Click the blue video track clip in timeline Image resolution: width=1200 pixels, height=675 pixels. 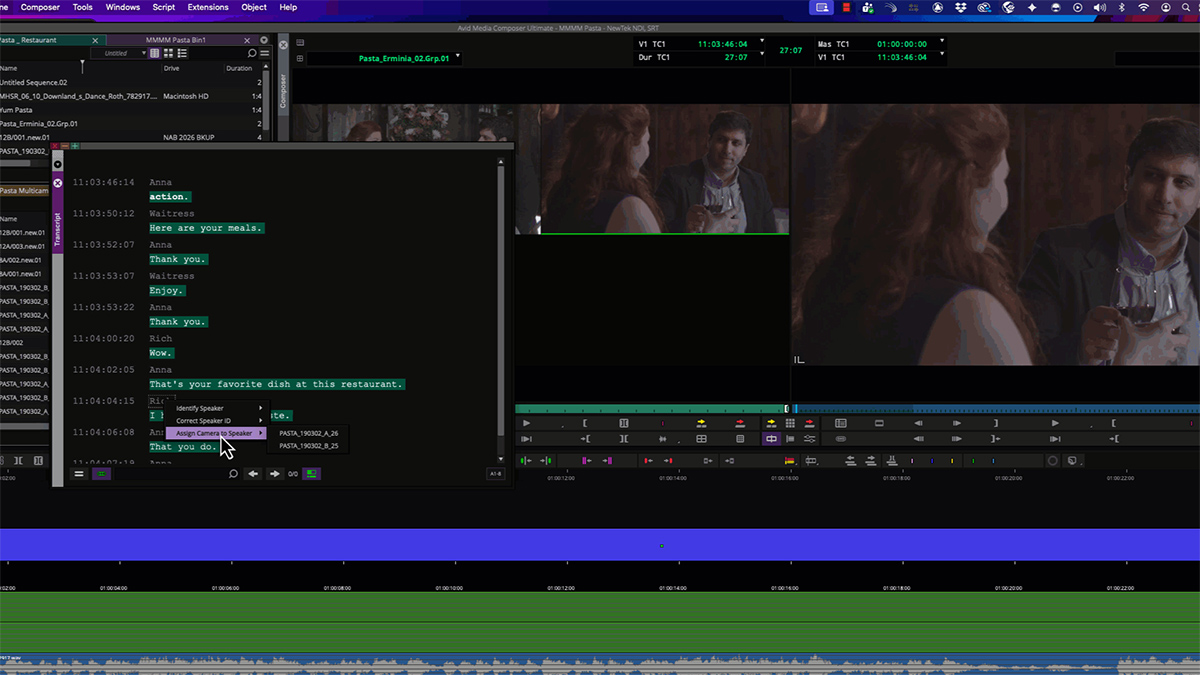(600, 544)
